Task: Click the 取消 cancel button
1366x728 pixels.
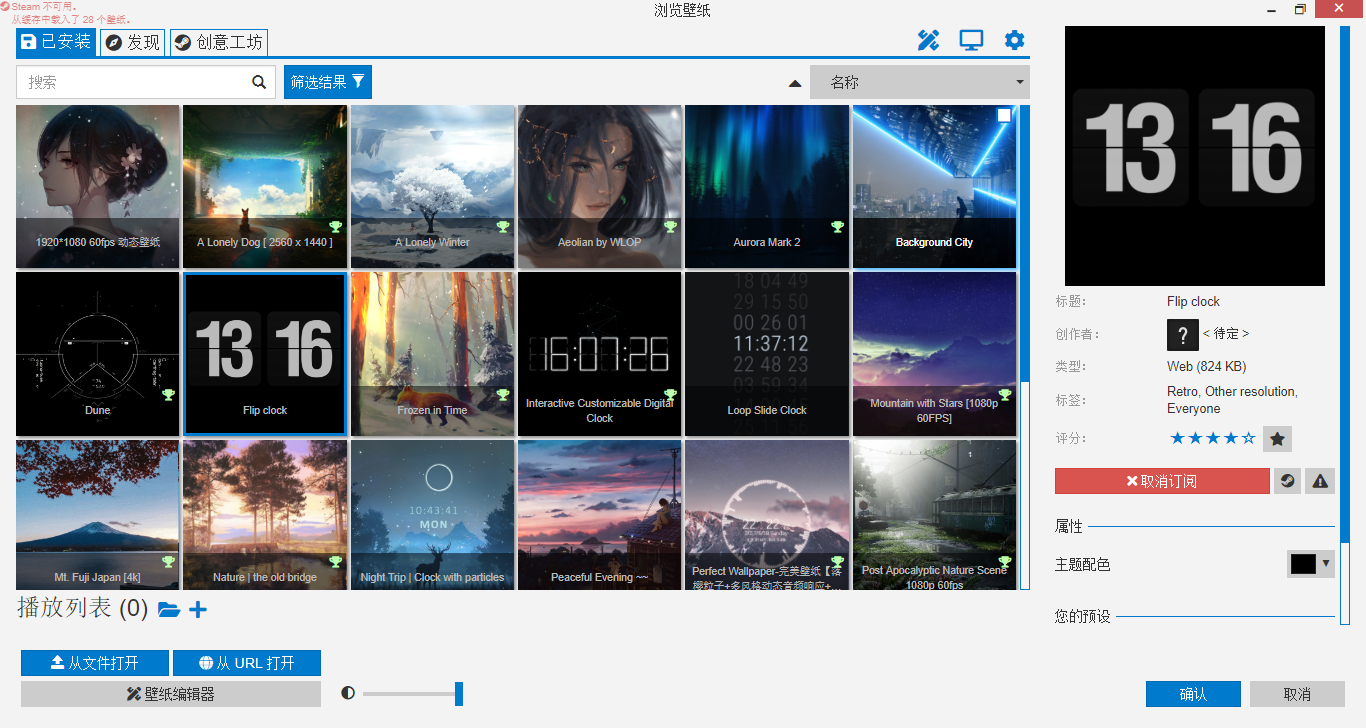Action: pos(1297,694)
